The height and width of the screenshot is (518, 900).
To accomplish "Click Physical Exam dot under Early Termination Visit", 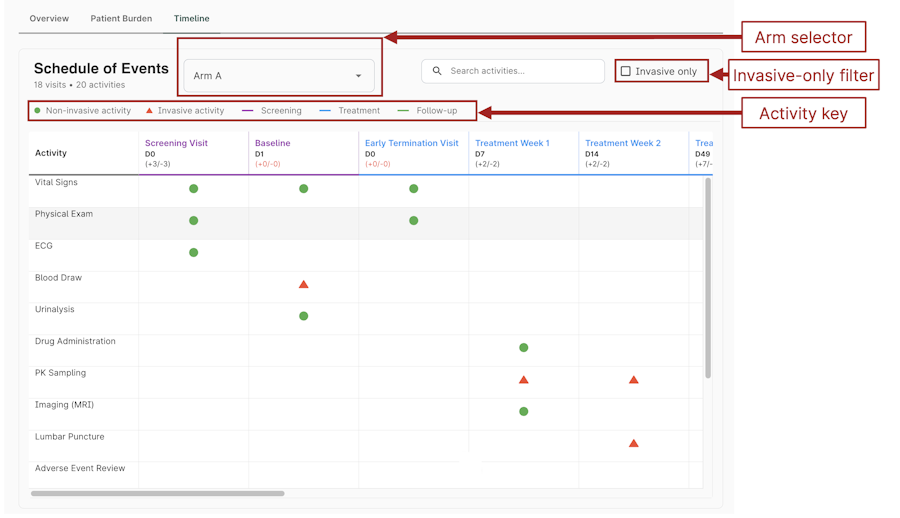I will point(413,221).
